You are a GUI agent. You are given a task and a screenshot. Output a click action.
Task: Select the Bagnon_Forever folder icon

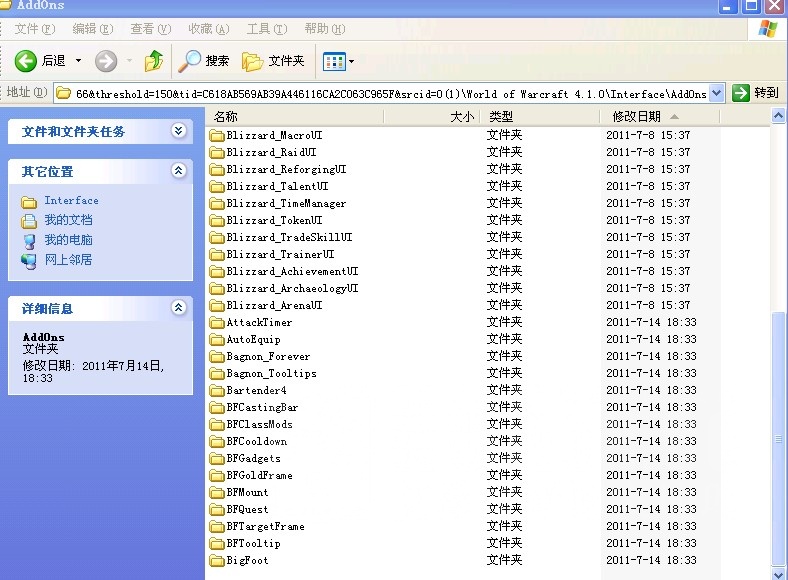pos(217,357)
